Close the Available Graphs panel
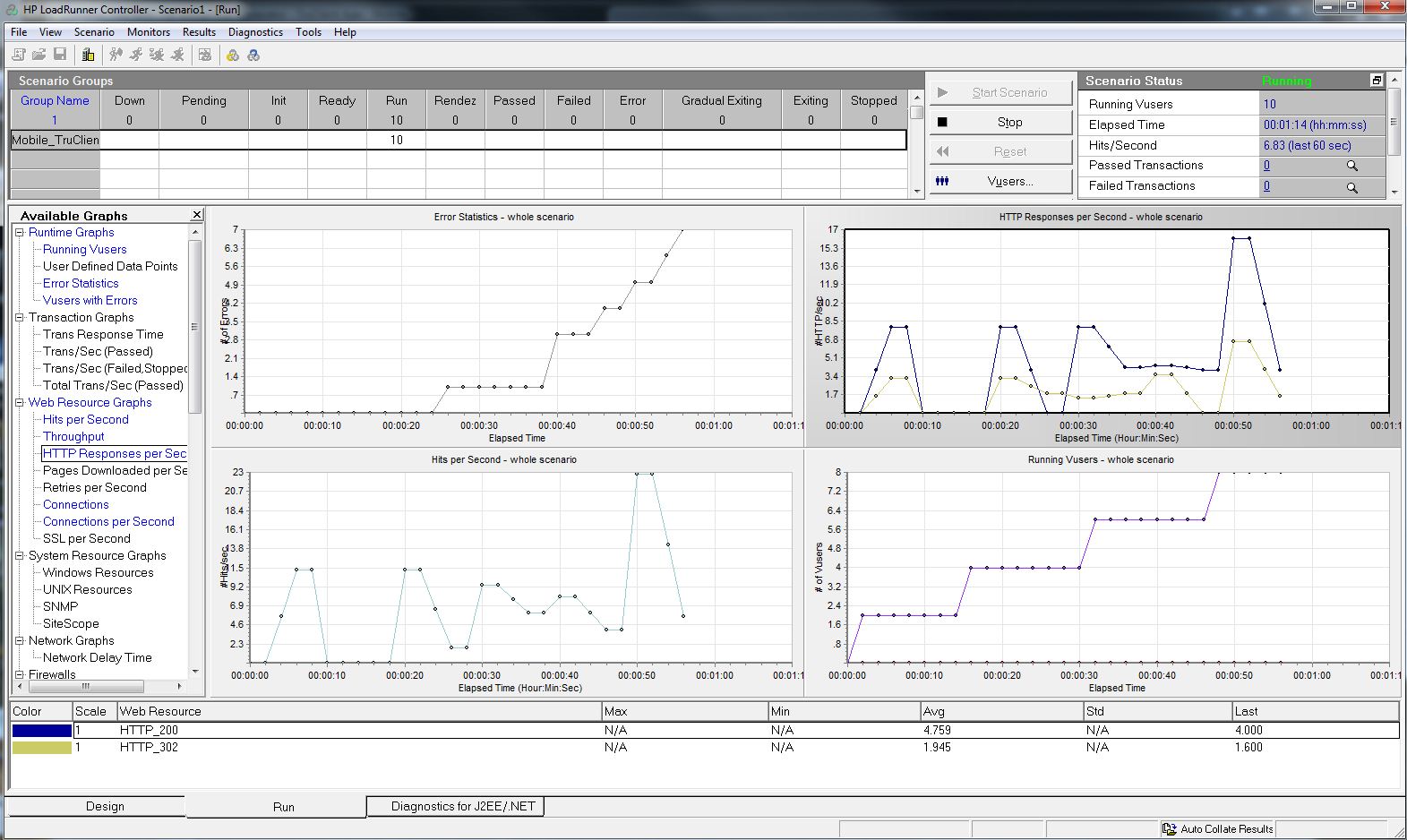1407x840 pixels. click(197, 215)
